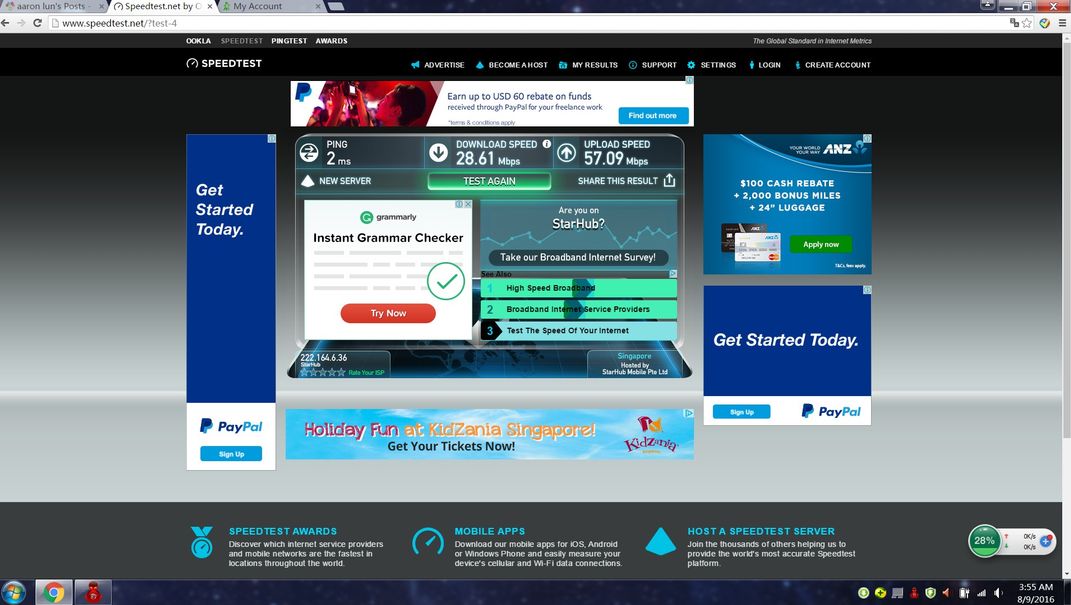Click the IP address 222.164.6.36
This screenshot has height=605, width=1071.
[x=324, y=358]
